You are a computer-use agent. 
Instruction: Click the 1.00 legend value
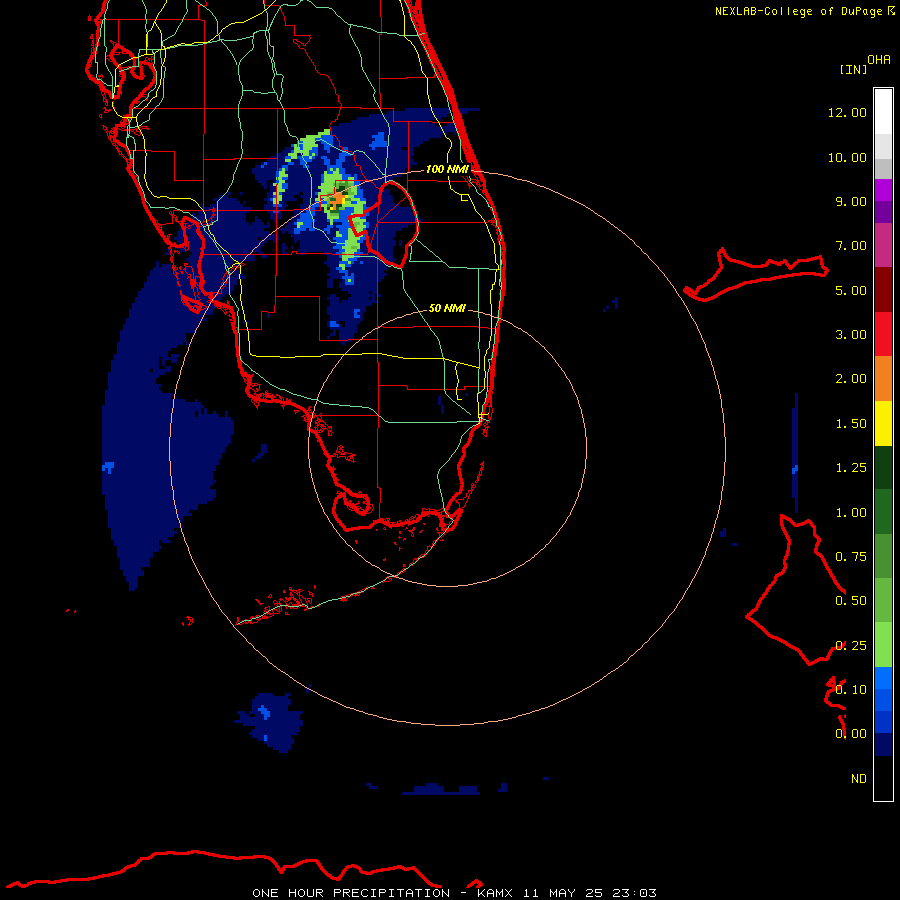851,513
